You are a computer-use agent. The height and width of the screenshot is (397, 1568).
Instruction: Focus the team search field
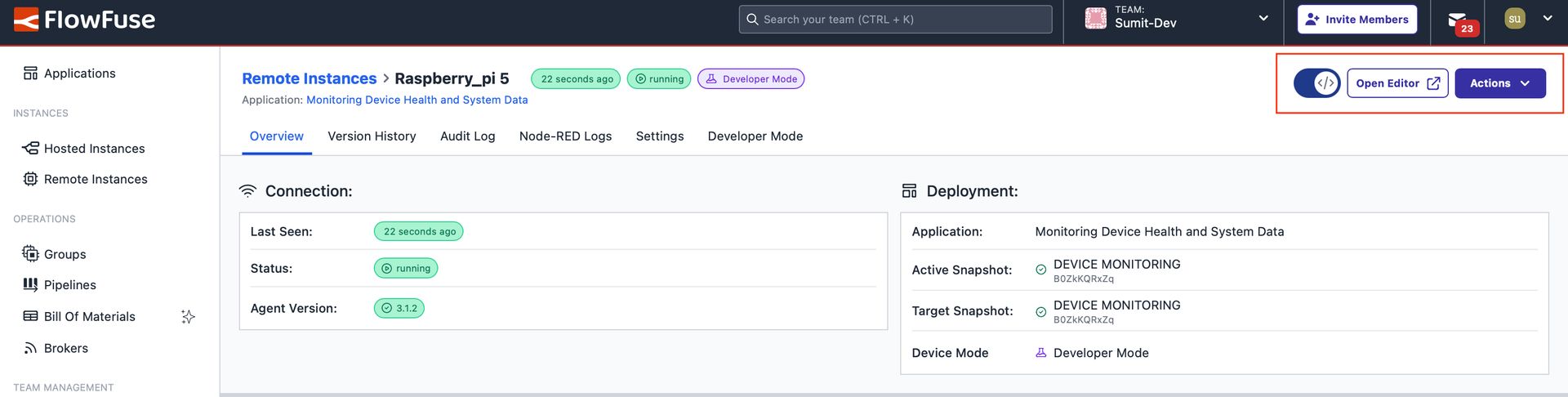895,19
